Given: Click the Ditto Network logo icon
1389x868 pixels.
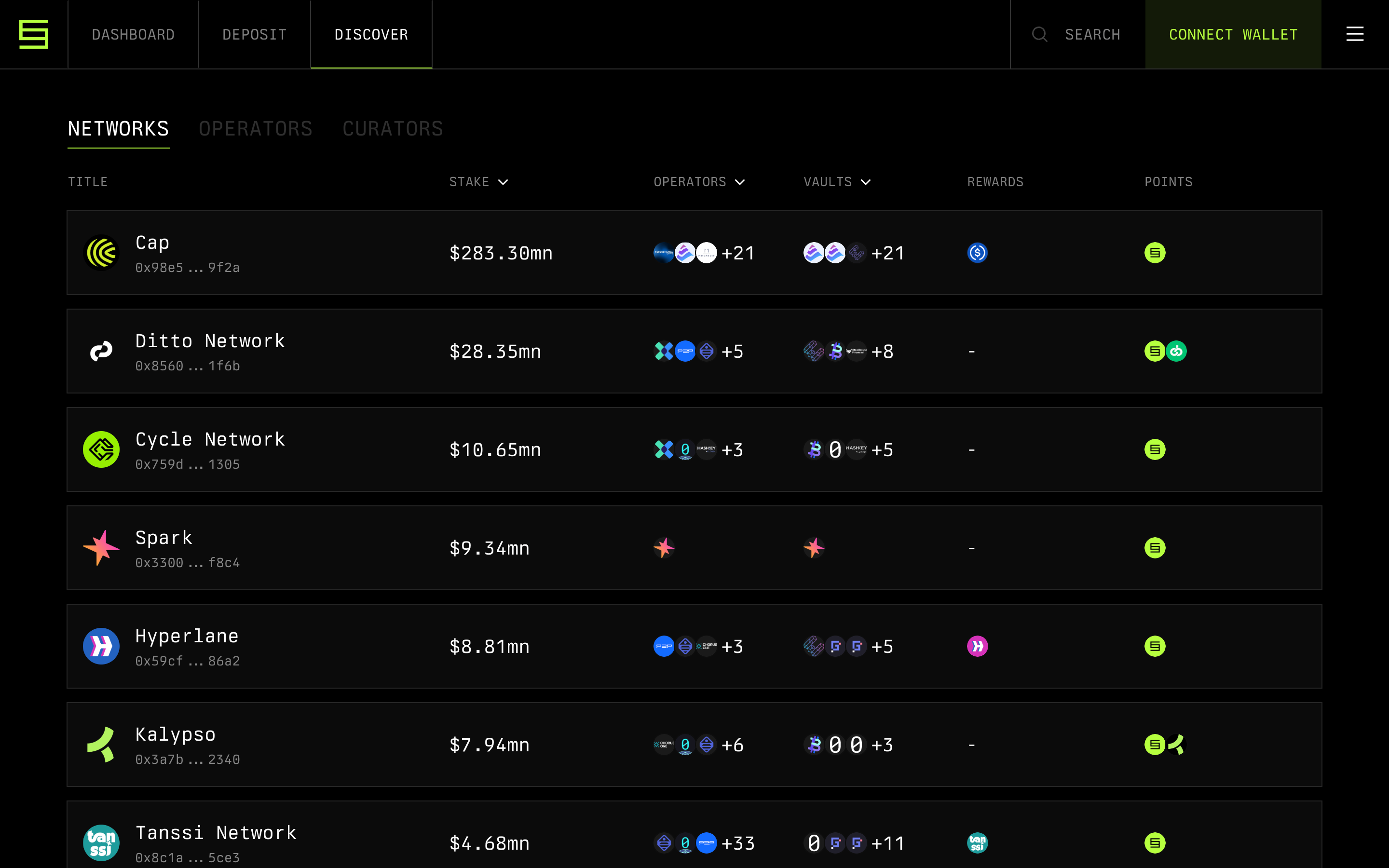Looking at the screenshot, I should tap(101, 351).
